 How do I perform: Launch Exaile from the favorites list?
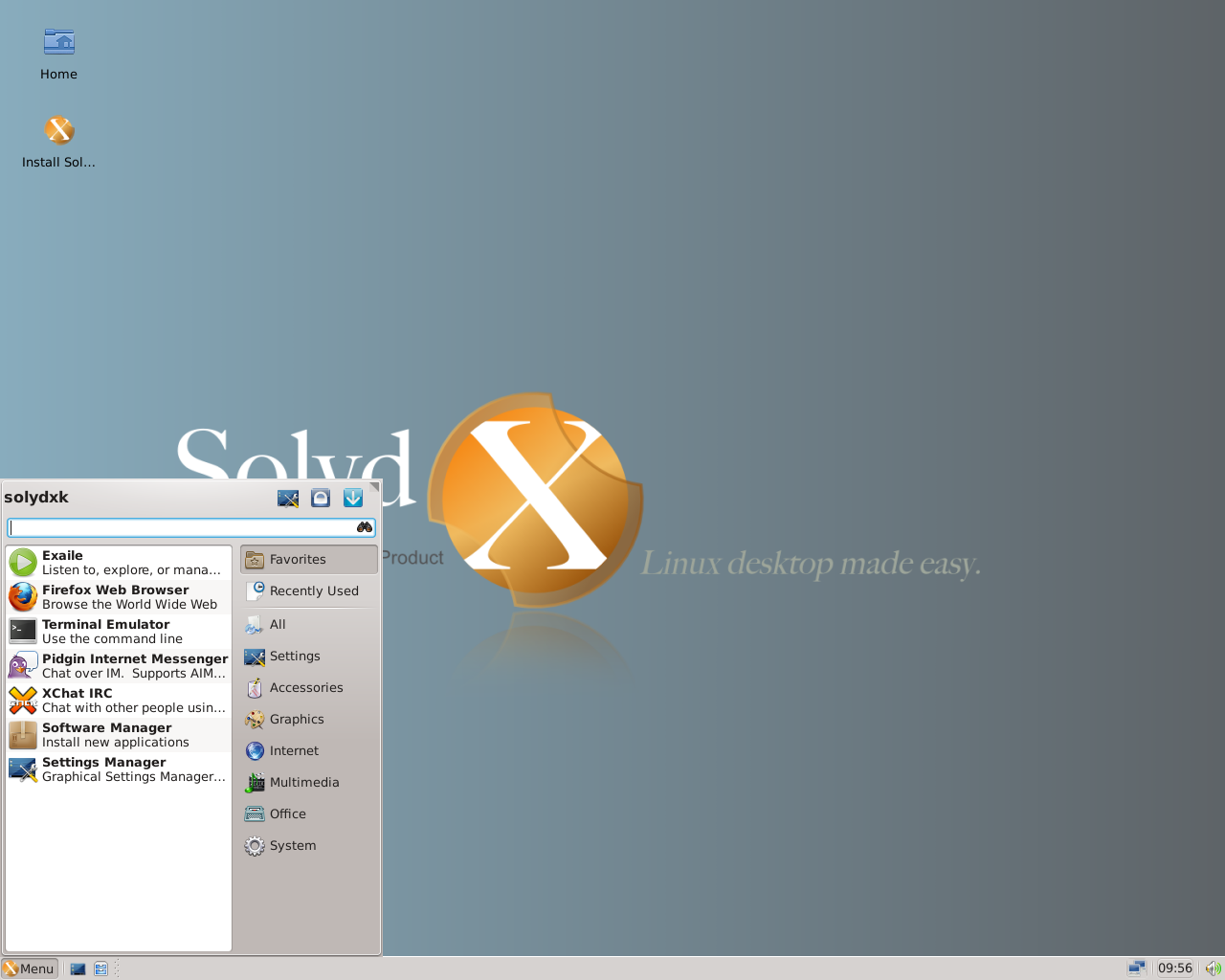point(119,563)
